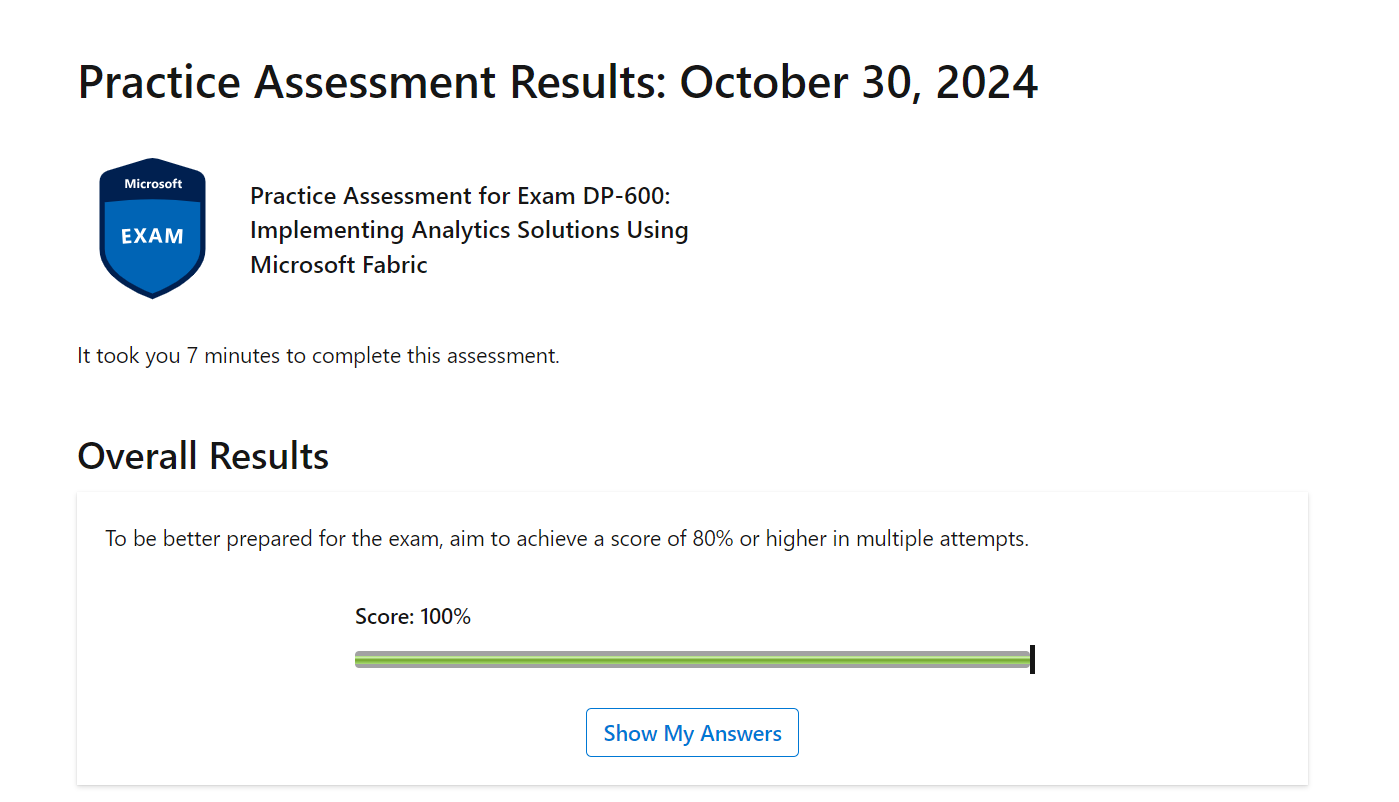Click the "Practice Assessment Results" page title

coord(370,82)
